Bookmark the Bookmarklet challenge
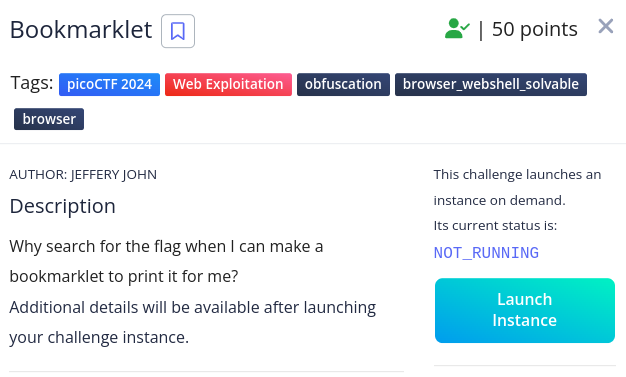 click(178, 31)
